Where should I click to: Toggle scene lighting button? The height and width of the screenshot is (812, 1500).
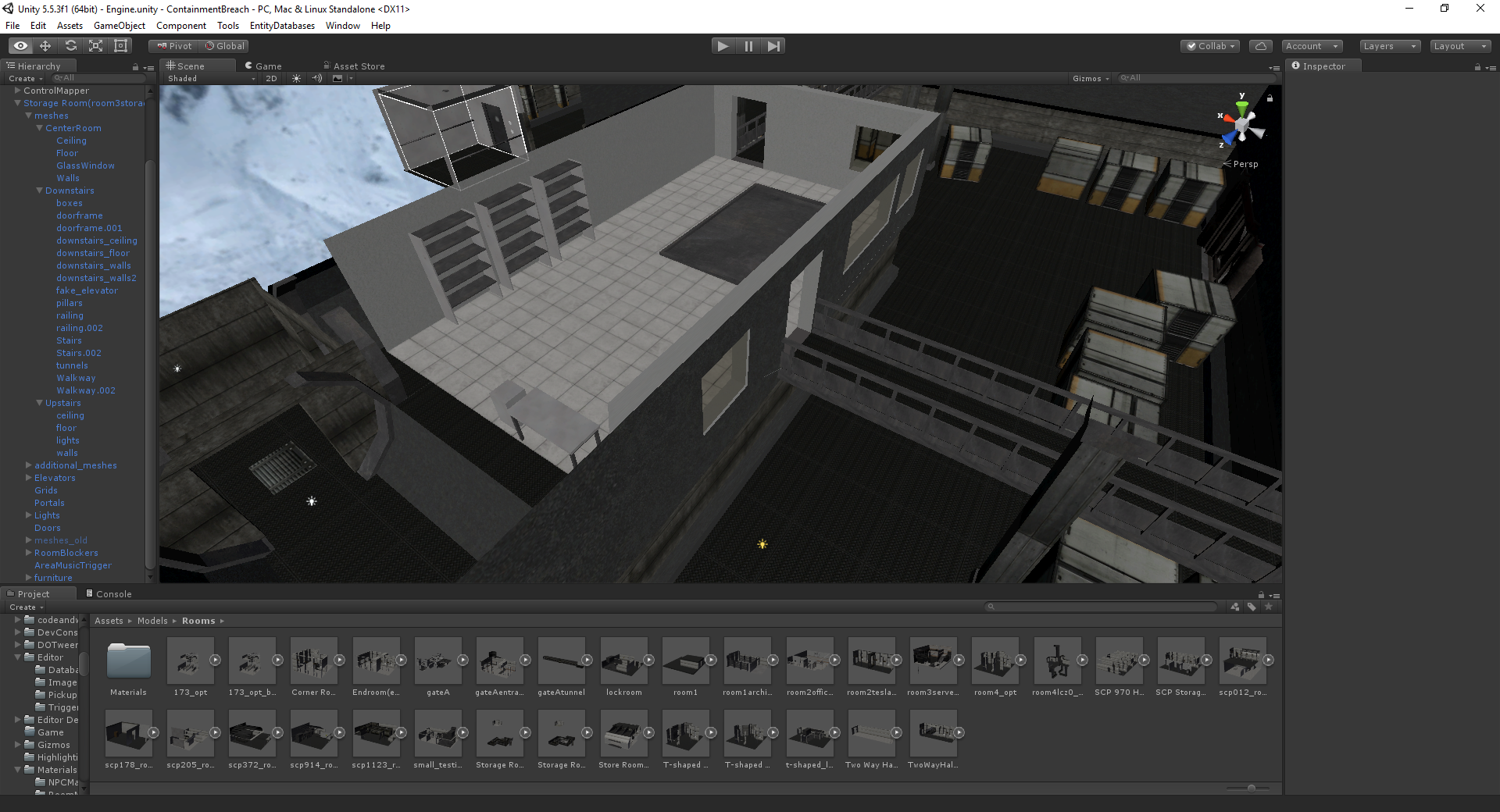[x=296, y=78]
